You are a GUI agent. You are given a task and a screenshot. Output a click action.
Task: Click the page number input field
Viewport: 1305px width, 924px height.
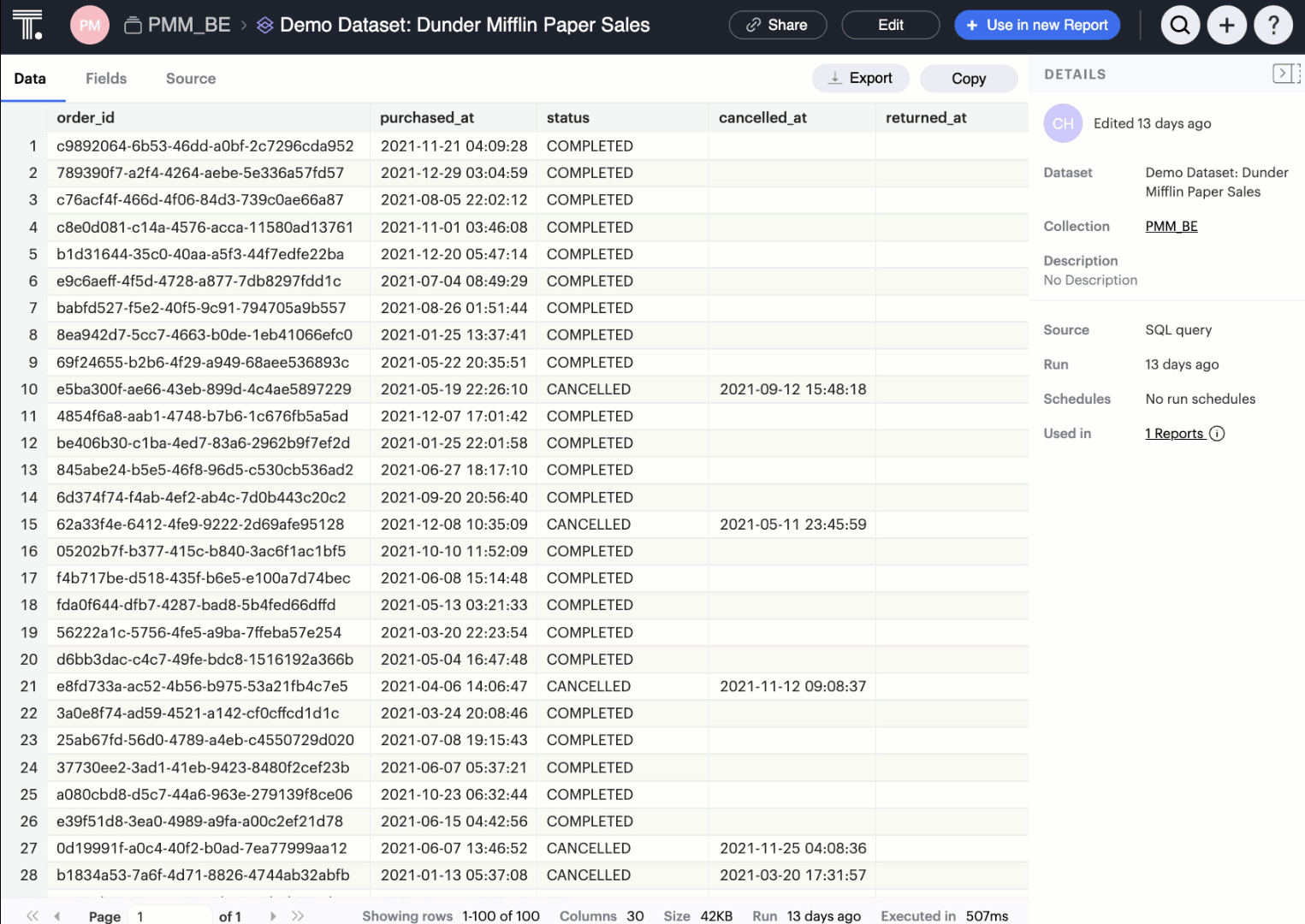pos(169,915)
